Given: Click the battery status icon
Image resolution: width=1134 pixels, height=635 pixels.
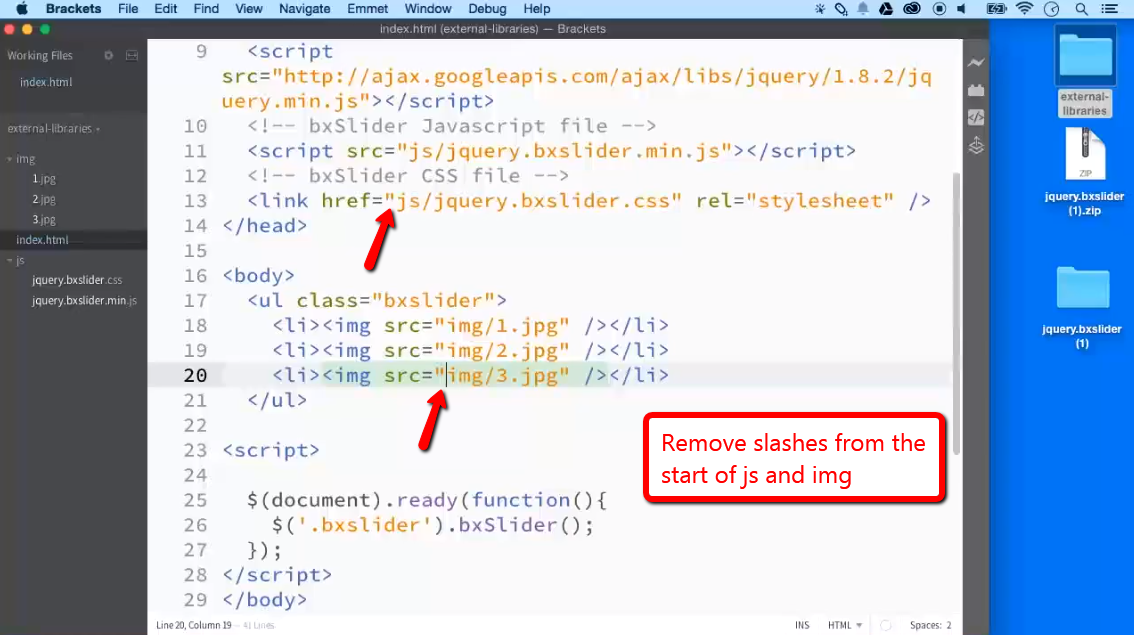Looking at the screenshot, I should 997,9.
